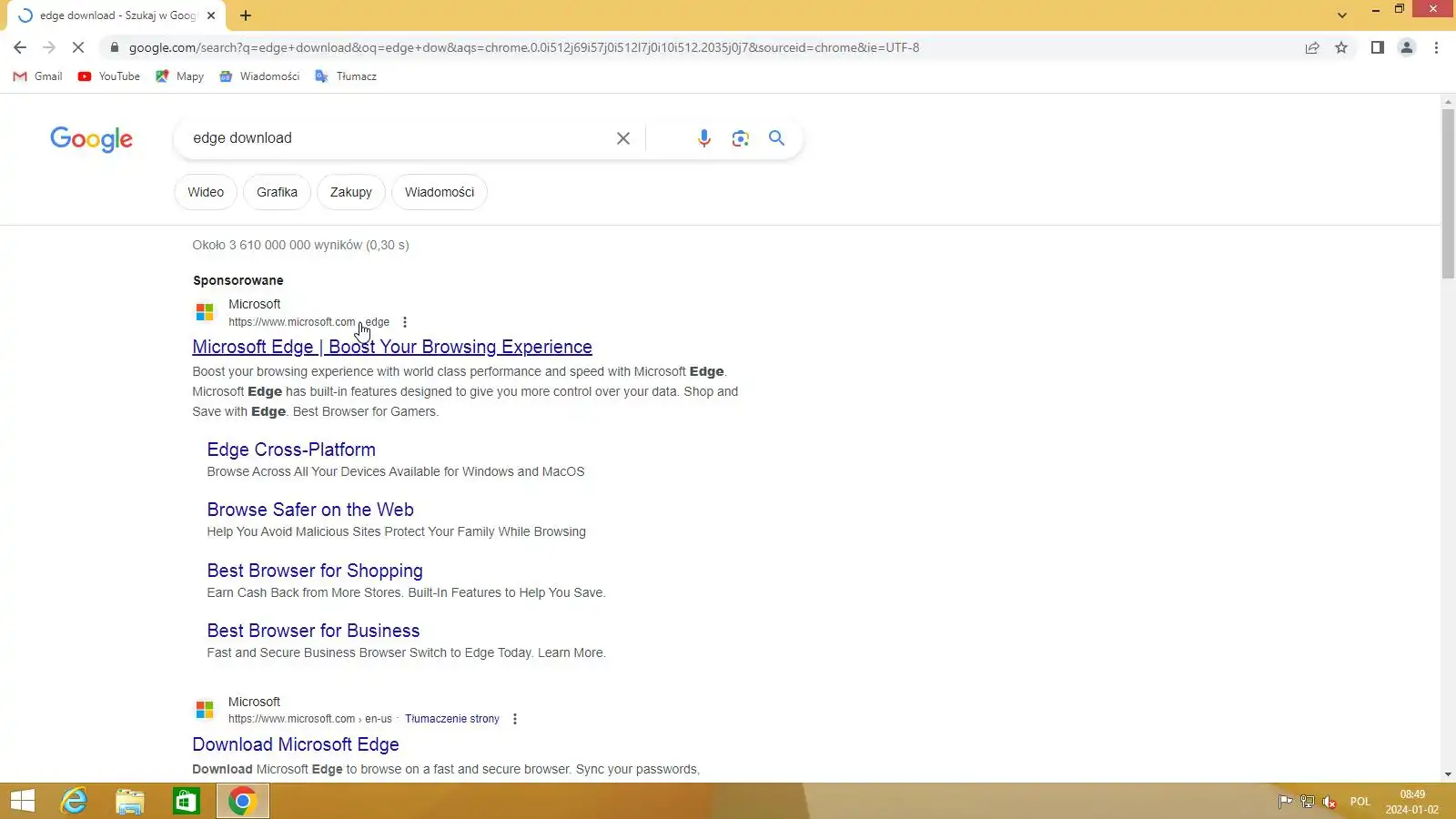Open the YouTube bookmark
The image size is (1456, 819).
click(x=109, y=76)
